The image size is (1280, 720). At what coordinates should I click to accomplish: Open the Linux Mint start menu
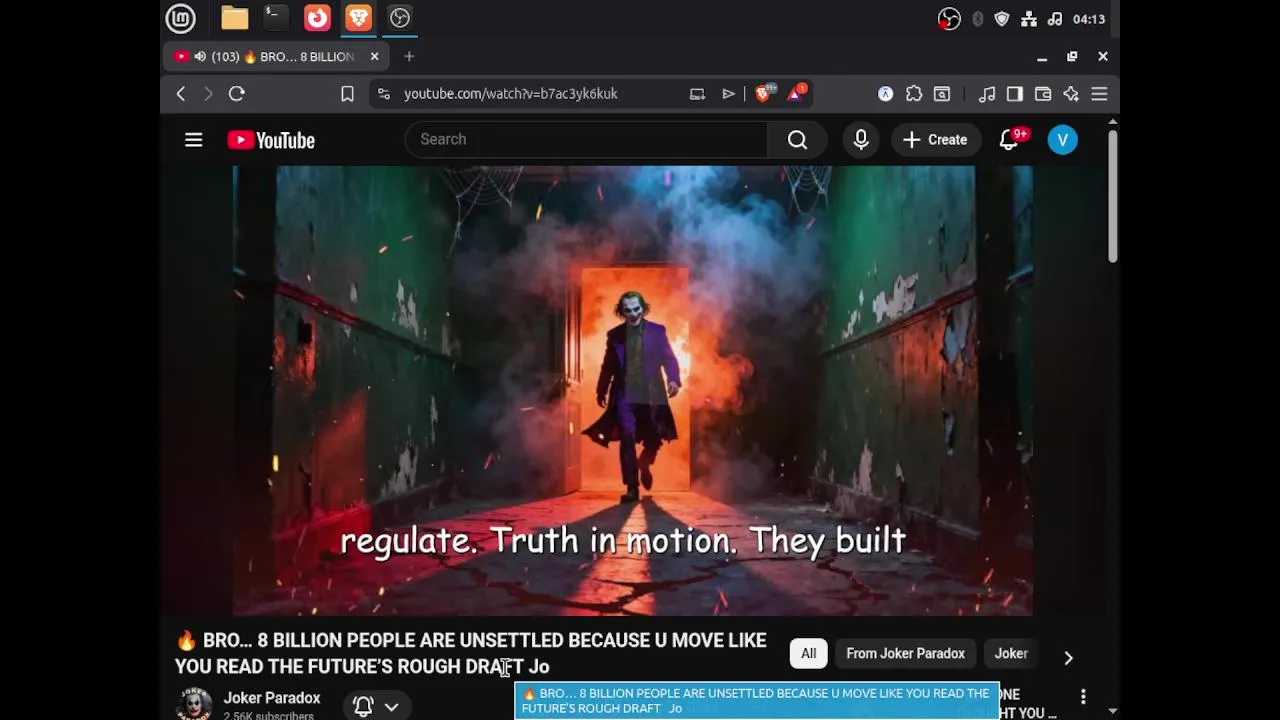(180, 18)
